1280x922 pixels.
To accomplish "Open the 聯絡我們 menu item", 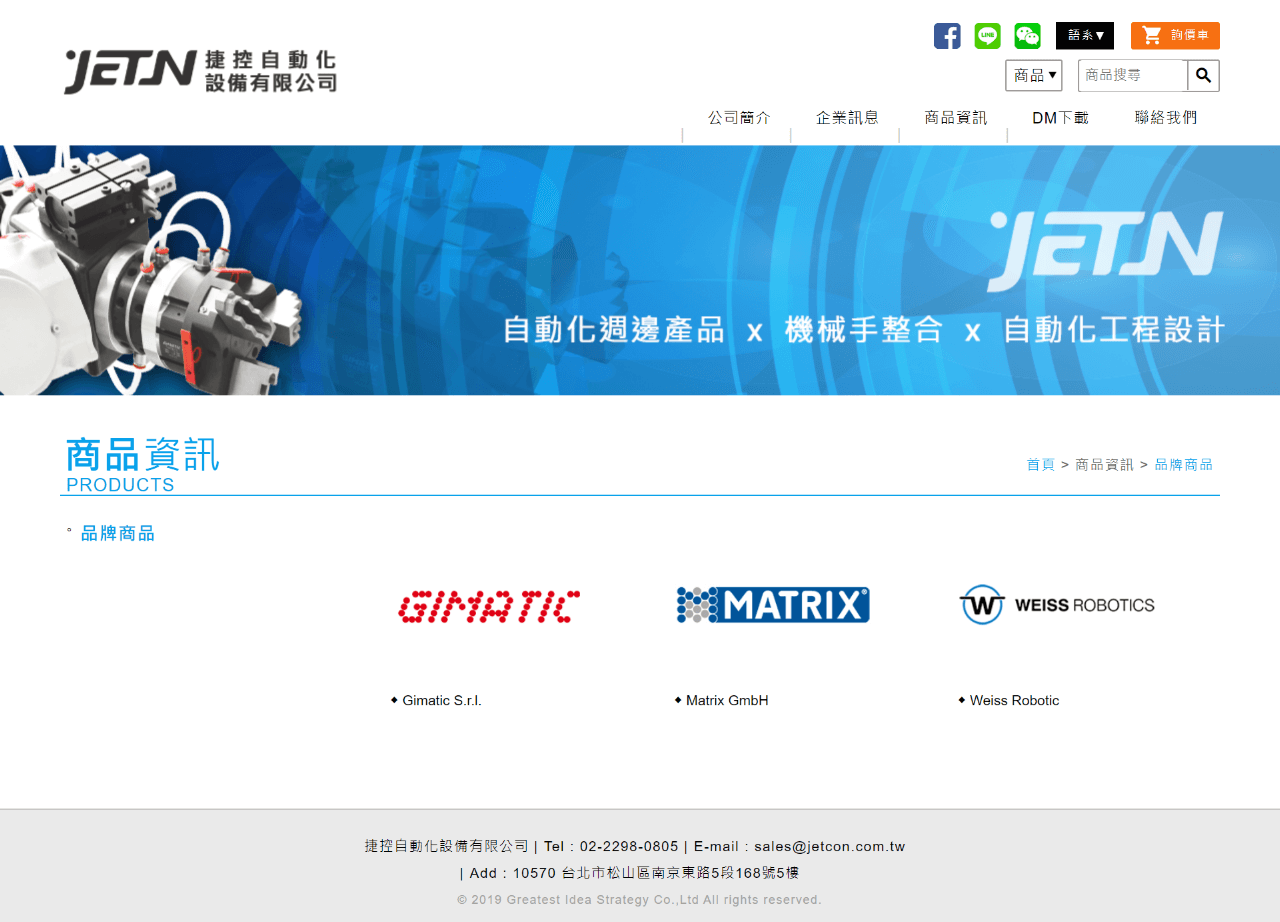I will point(1165,118).
